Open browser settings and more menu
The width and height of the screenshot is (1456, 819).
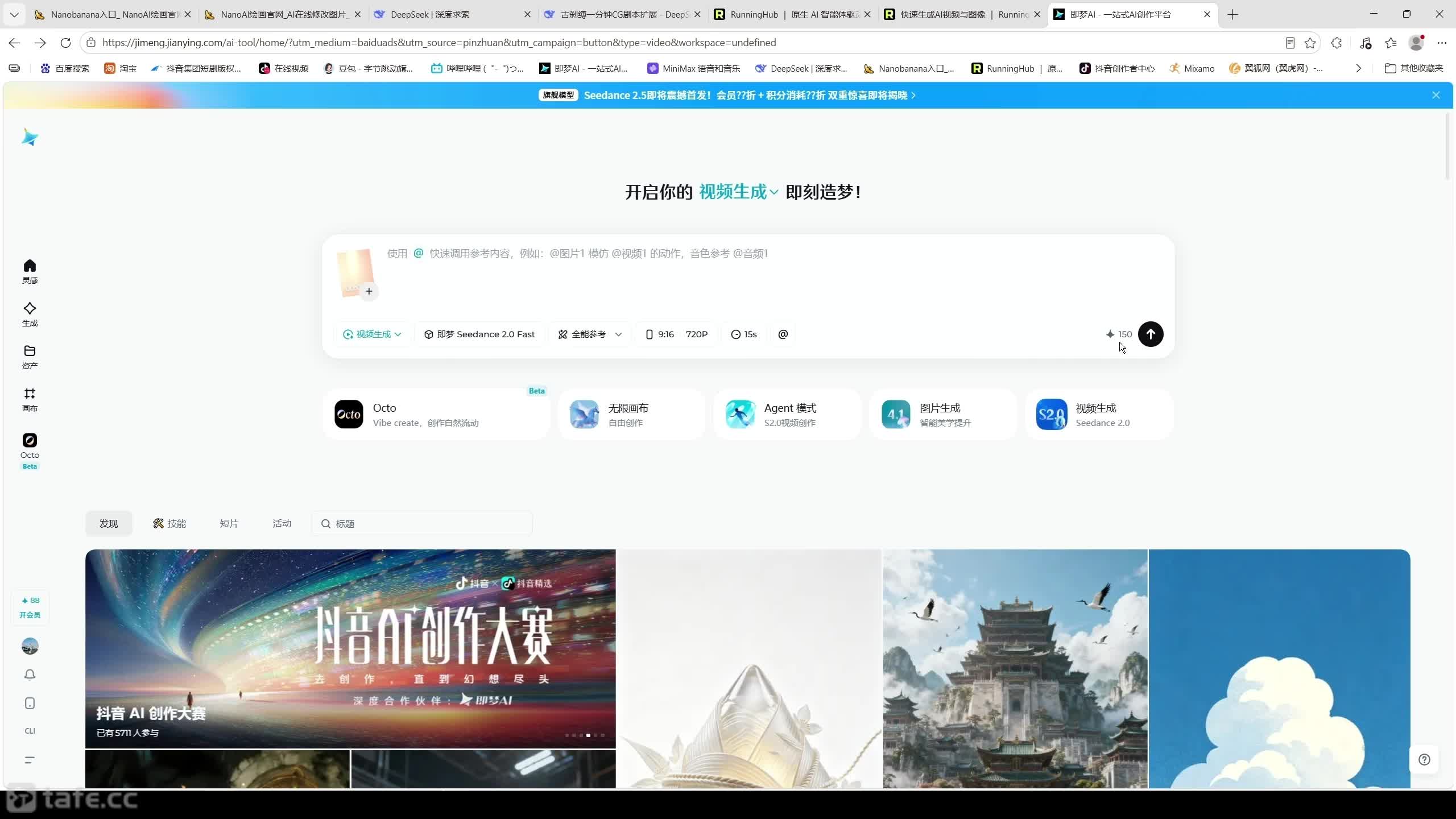click(1441, 43)
